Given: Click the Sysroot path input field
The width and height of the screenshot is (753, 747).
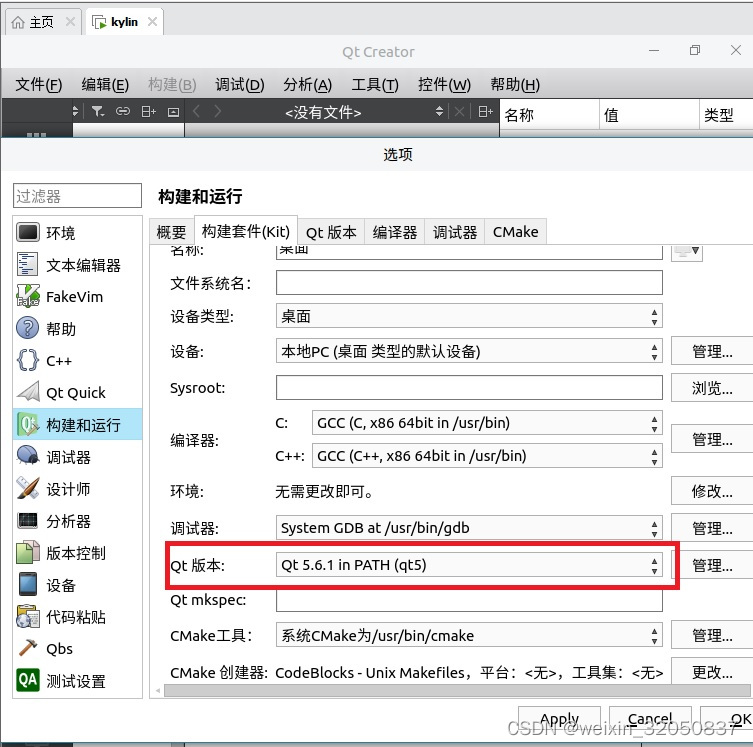Looking at the screenshot, I should (469, 387).
